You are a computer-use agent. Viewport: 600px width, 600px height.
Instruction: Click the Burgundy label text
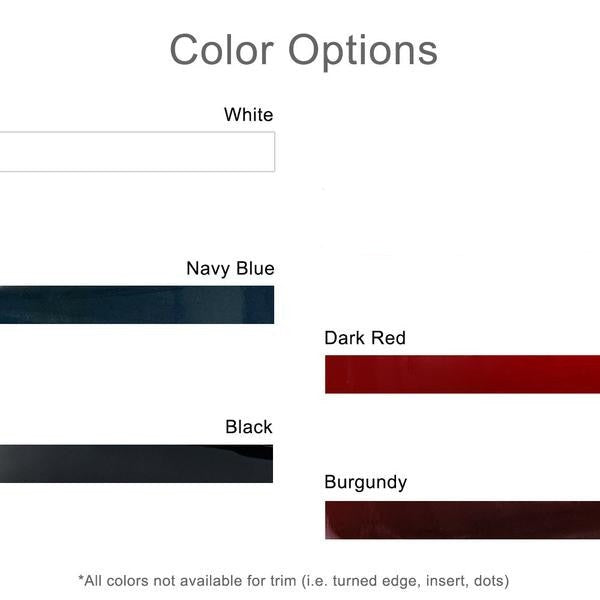(x=365, y=482)
